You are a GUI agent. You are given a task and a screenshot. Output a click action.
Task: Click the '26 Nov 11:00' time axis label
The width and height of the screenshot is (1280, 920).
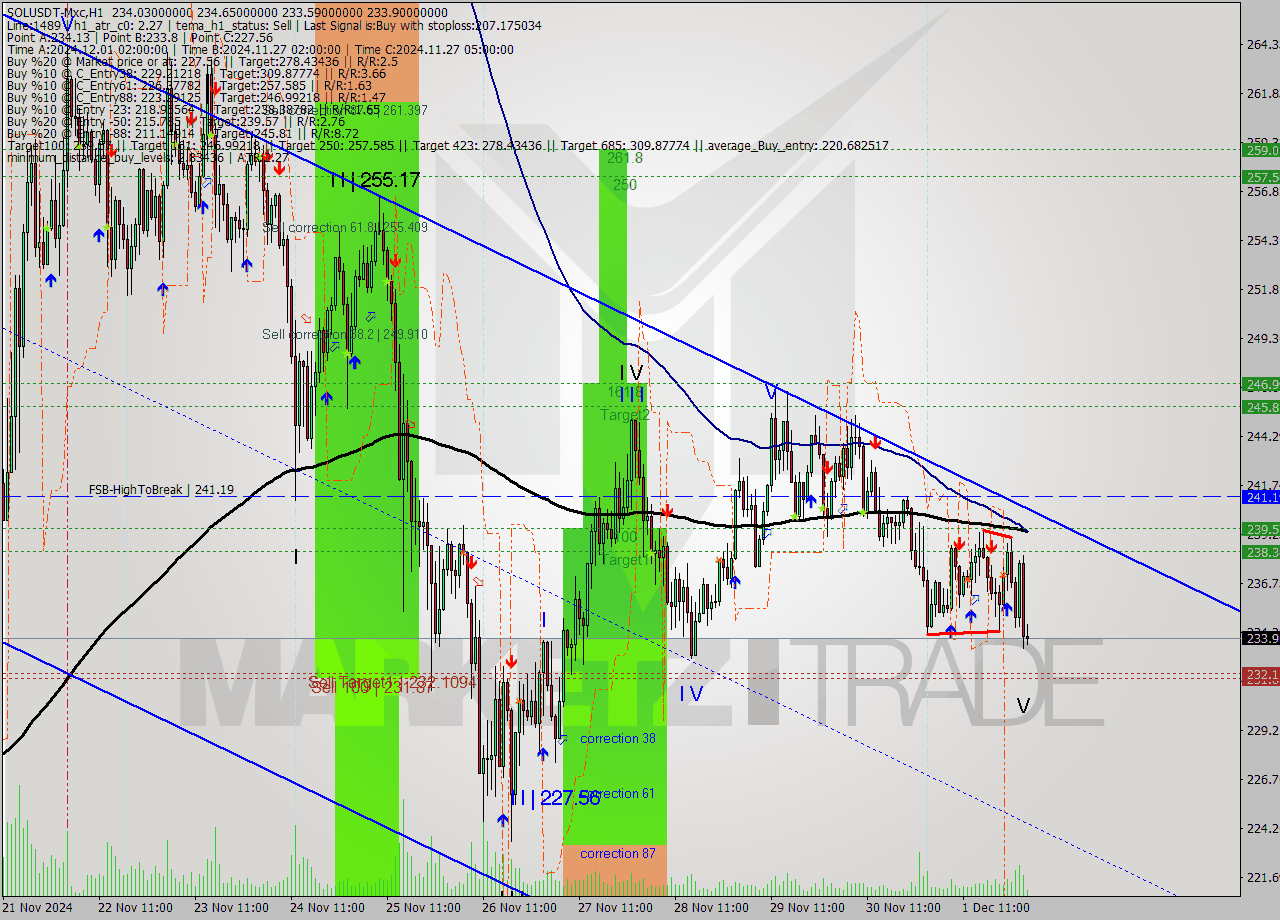518,908
